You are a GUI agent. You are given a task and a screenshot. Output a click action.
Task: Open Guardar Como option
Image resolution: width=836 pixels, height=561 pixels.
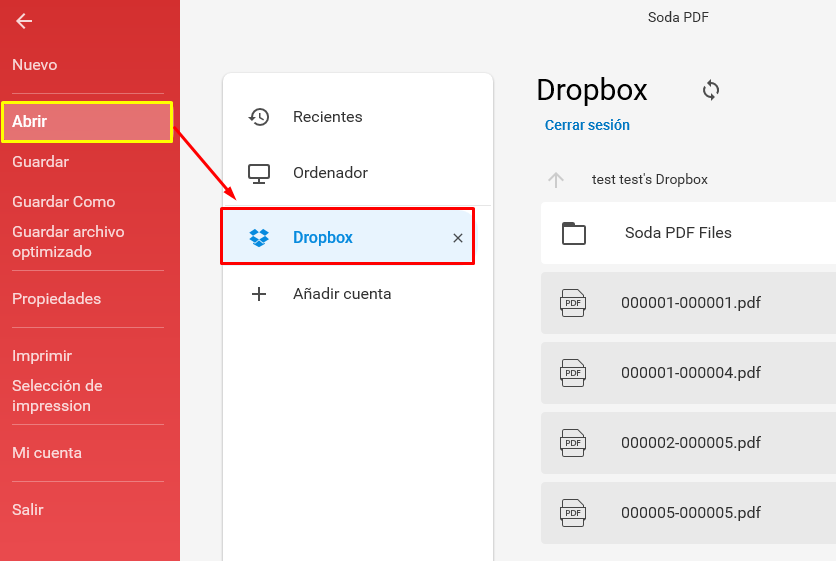click(63, 202)
